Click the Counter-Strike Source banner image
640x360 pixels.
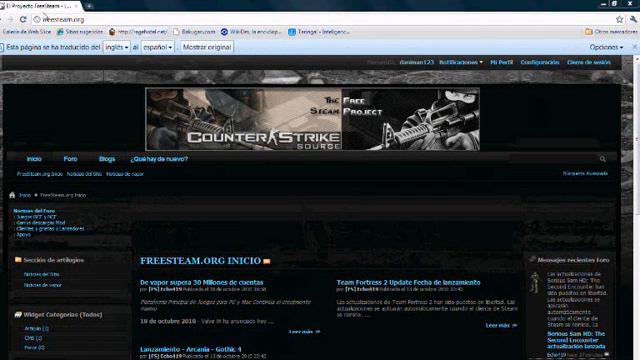pos(312,119)
